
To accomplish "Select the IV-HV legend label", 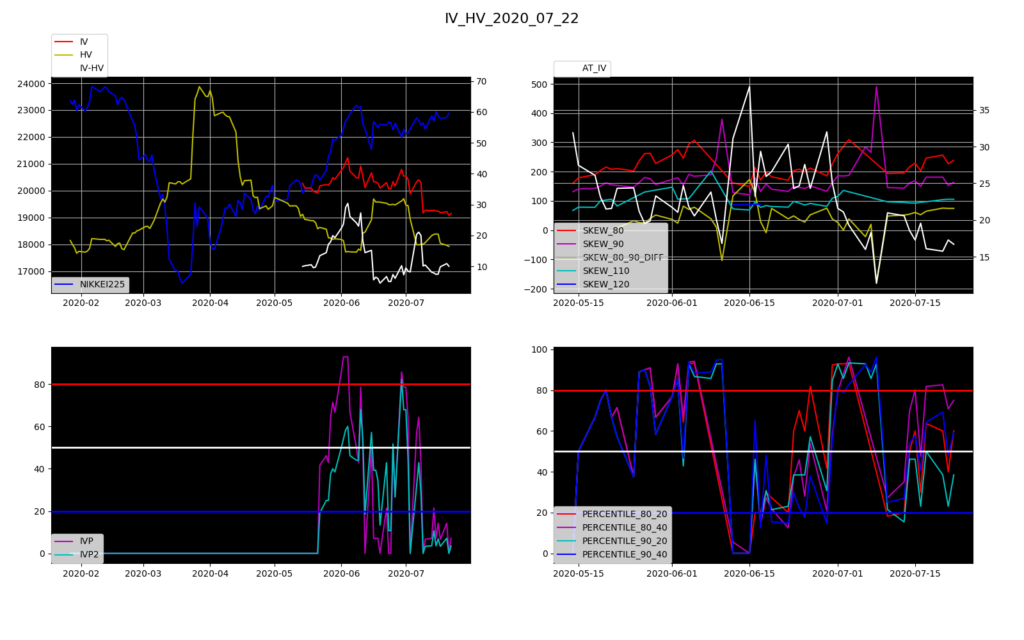I will tap(92, 69).
